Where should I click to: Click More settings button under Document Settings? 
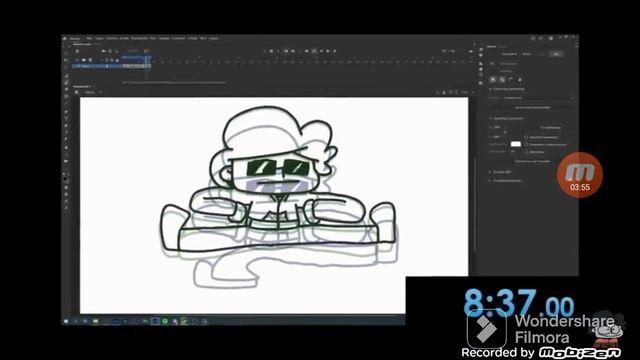(x=532, y=161)
